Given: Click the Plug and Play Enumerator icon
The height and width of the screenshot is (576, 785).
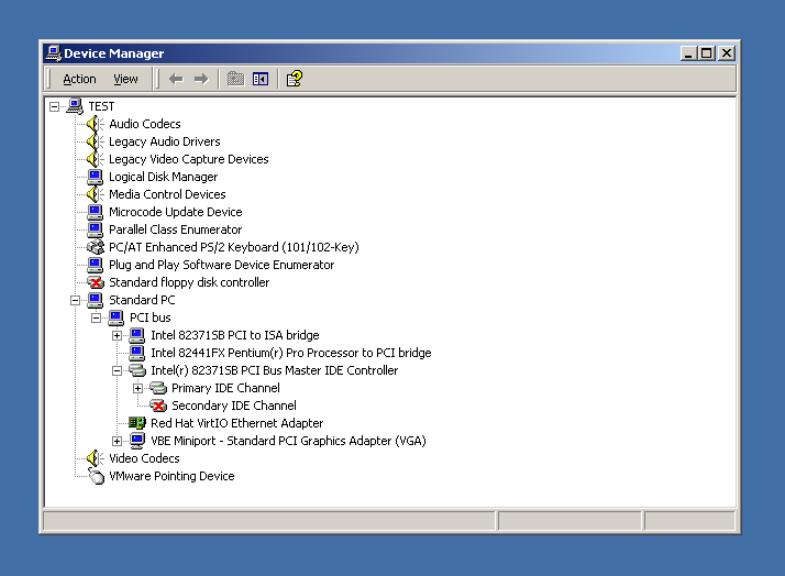Looking at the screenshot, I should tap(95, 265).
